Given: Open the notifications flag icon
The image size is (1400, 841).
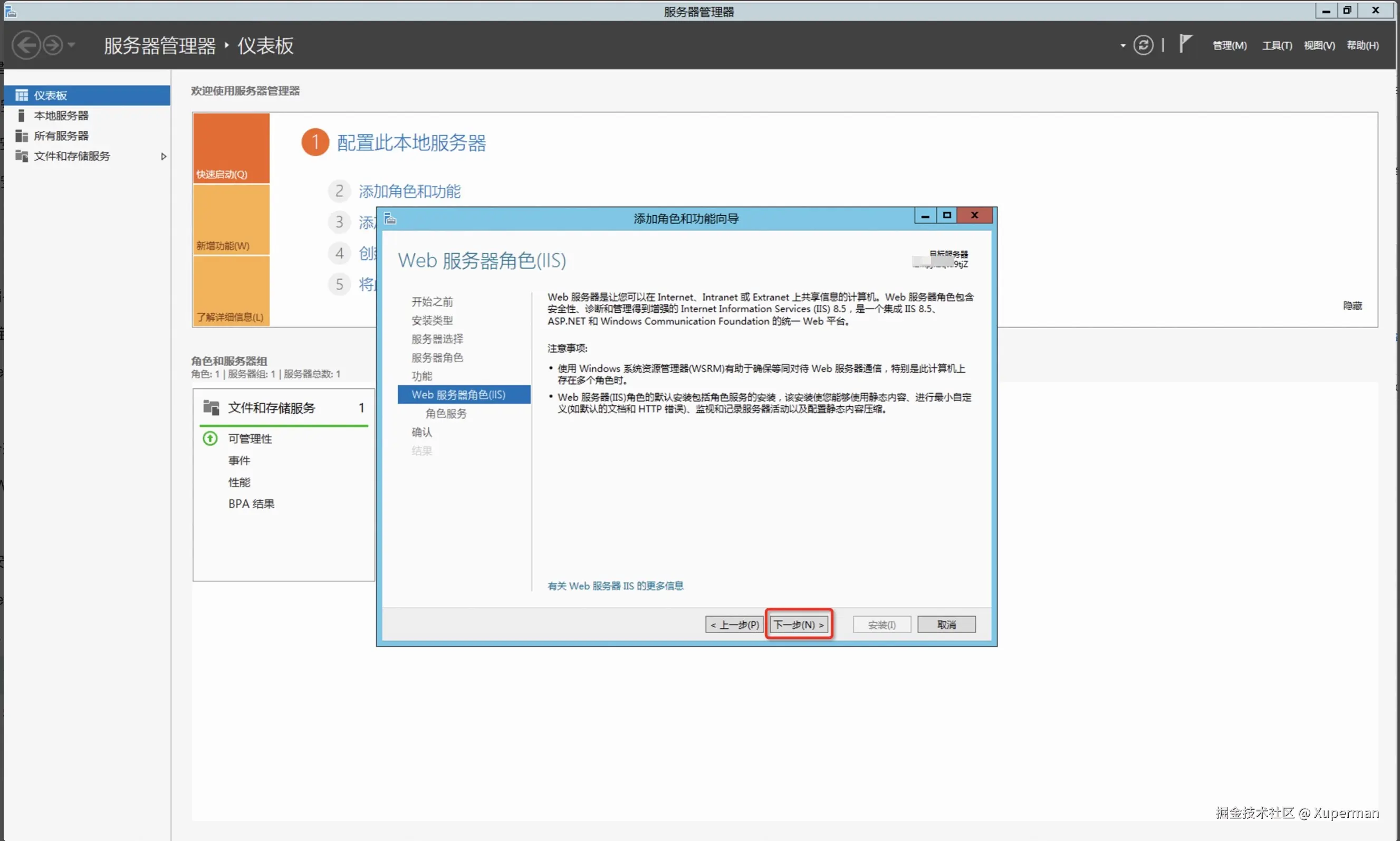Looking at the screenshot, I should (1185, 44).
